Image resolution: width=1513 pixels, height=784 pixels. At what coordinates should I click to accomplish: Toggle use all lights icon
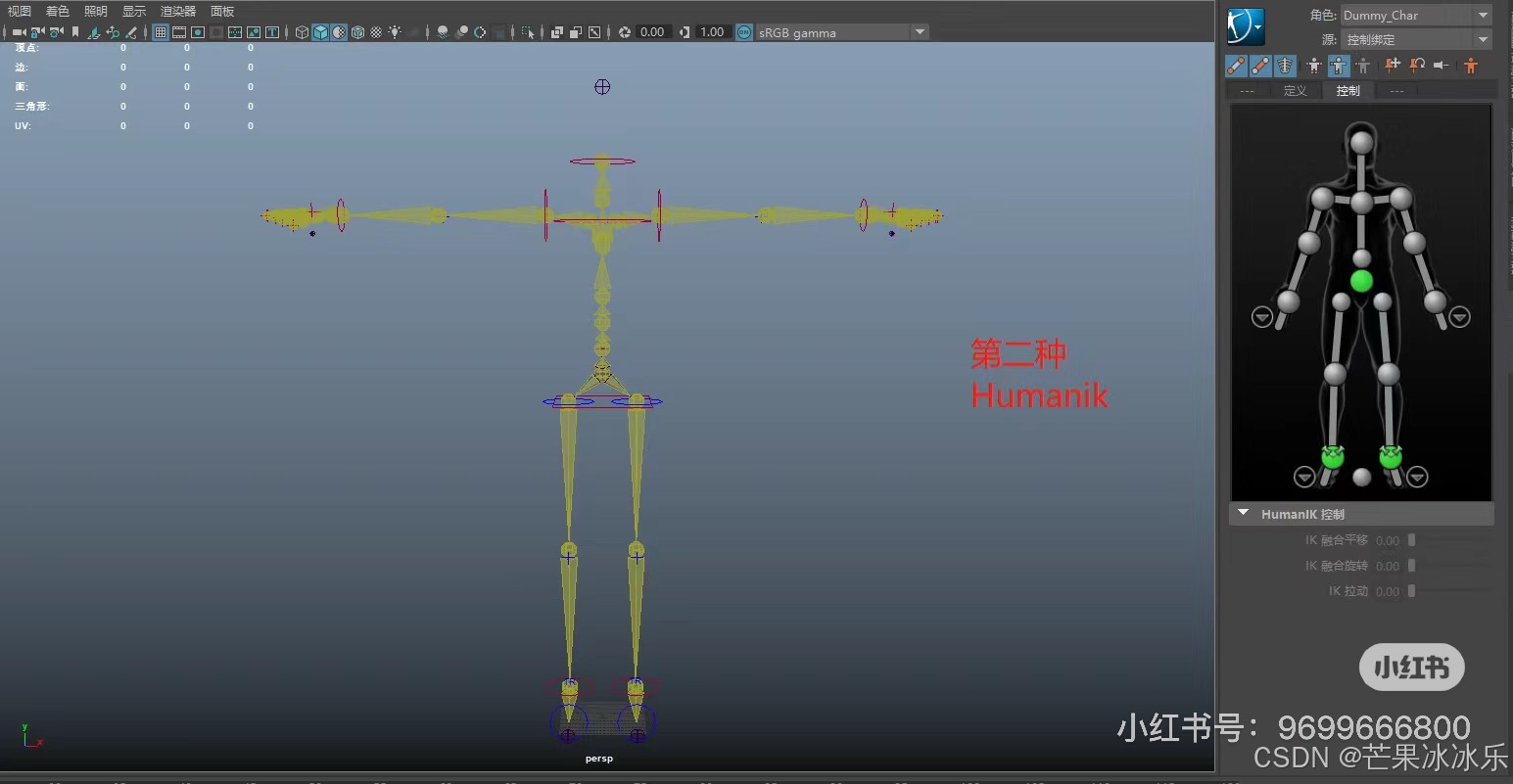coord(395,32)
